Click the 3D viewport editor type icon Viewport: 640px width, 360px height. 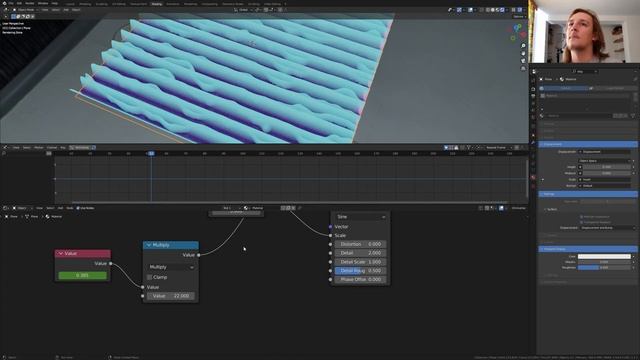6,9
